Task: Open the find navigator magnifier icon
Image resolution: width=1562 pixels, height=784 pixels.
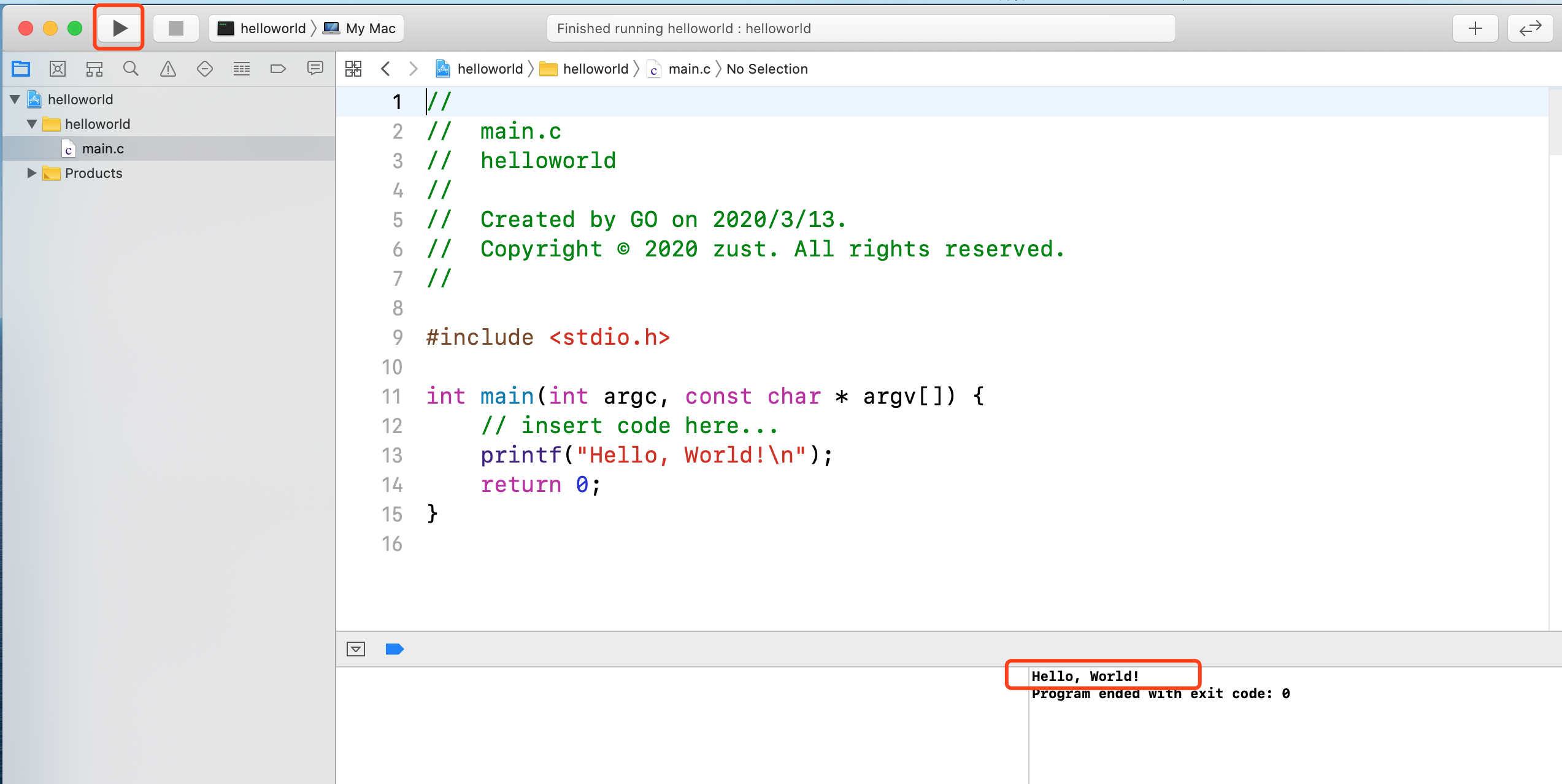Action: click(131, 69)
